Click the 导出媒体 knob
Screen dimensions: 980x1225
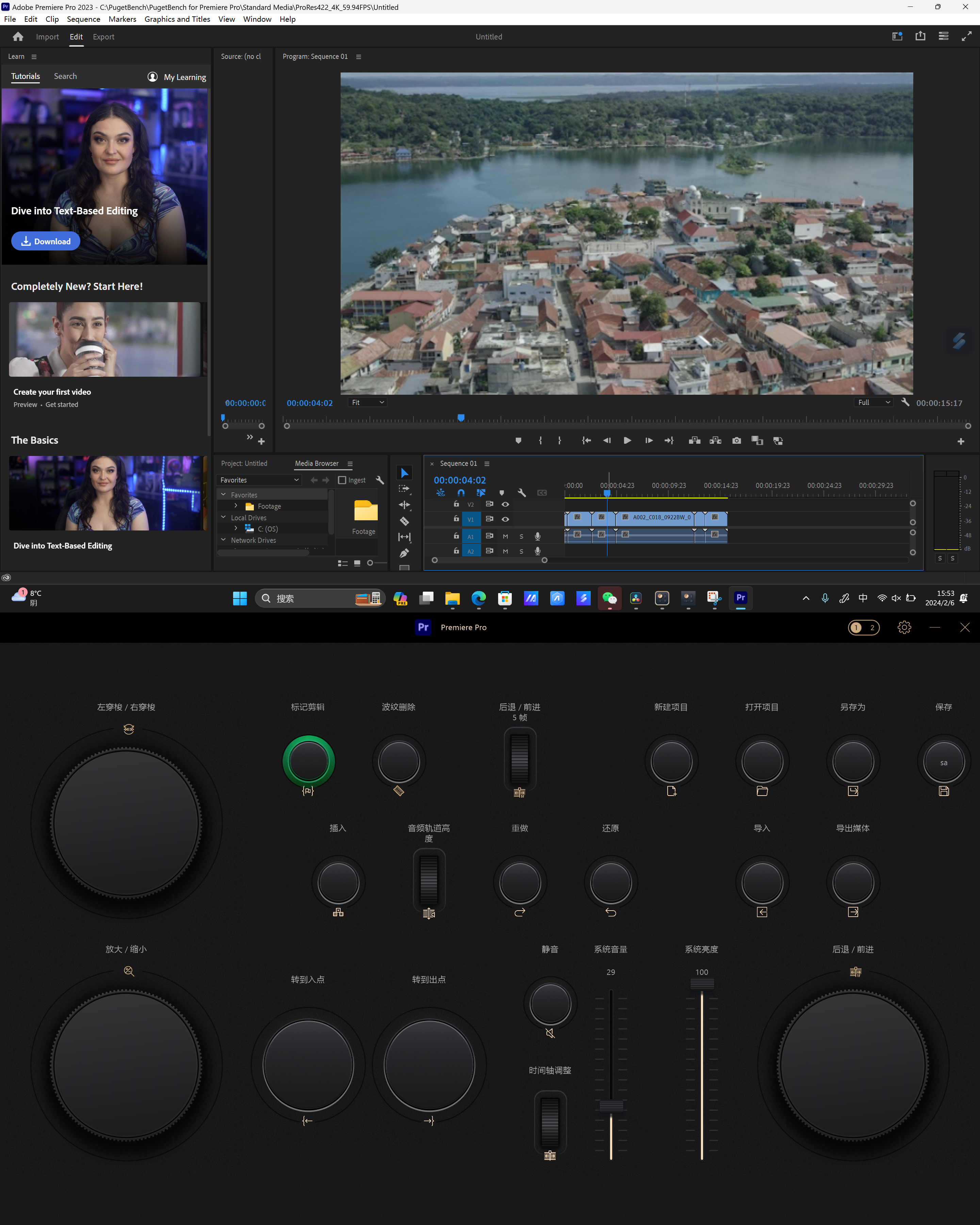[x=853, y=883]
